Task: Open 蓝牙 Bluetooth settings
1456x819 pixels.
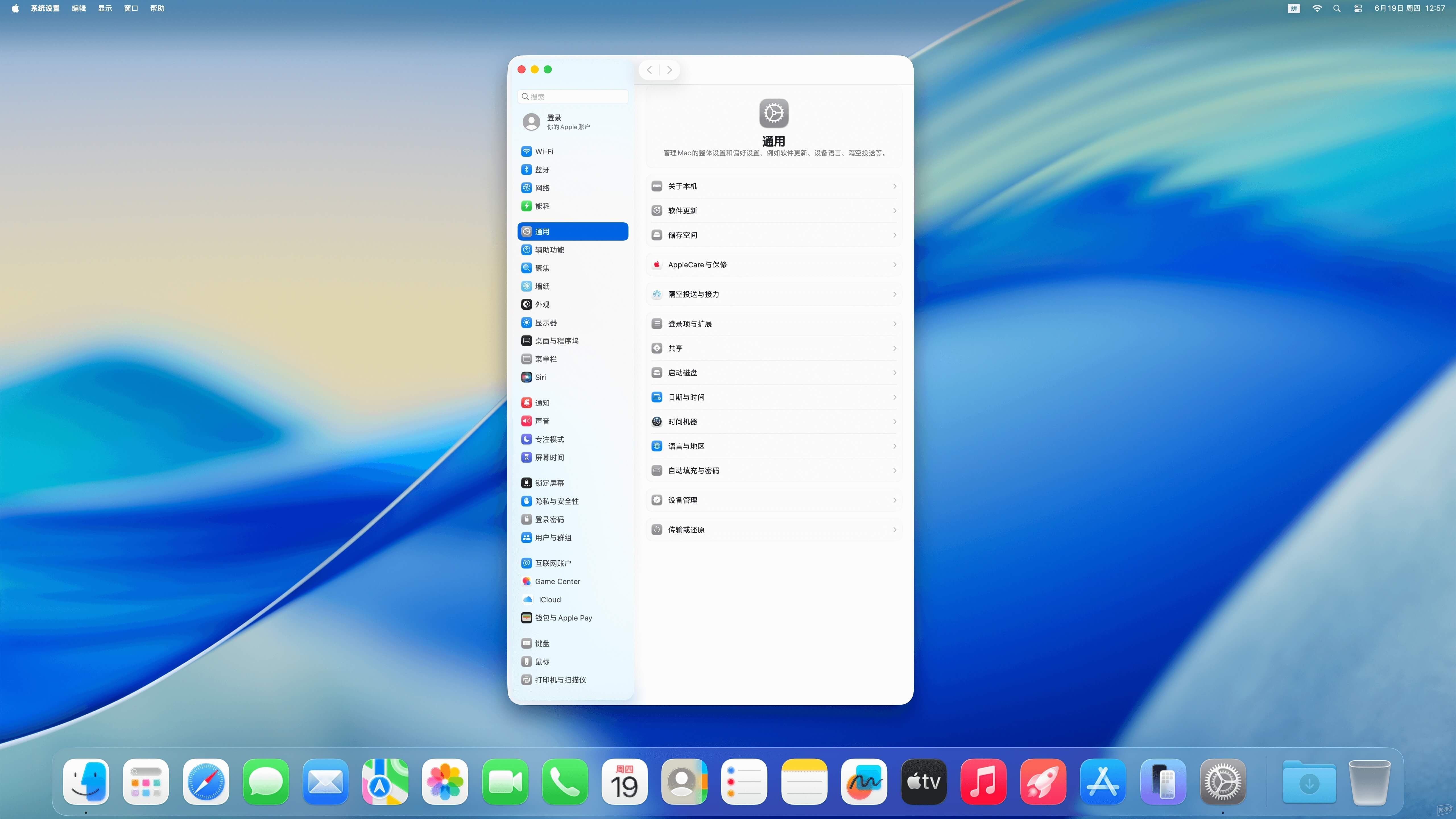Action: [572, 169]
